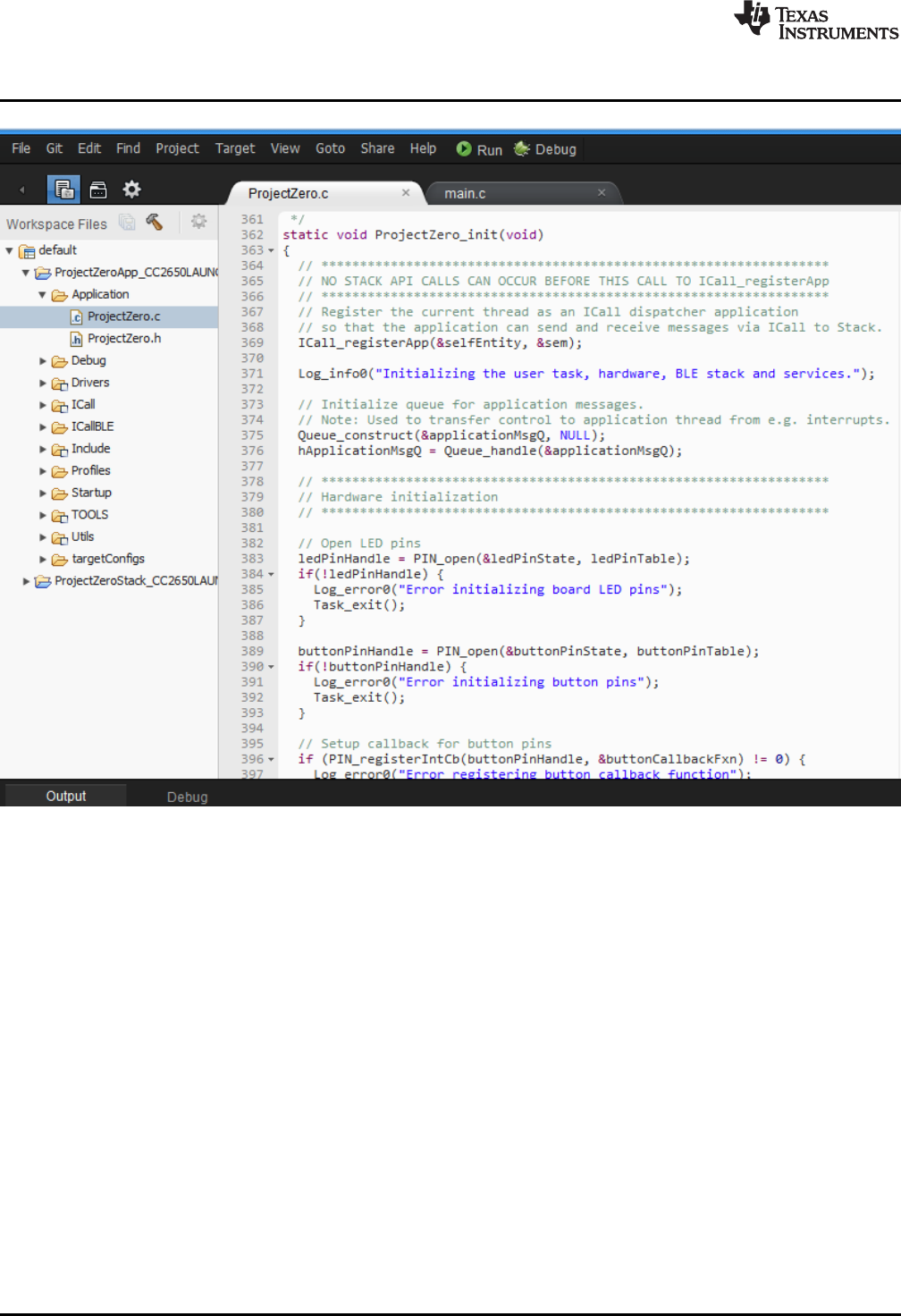Open the ProjectZero.h file
Screen dimensions: 901x1316
point(124,339)
